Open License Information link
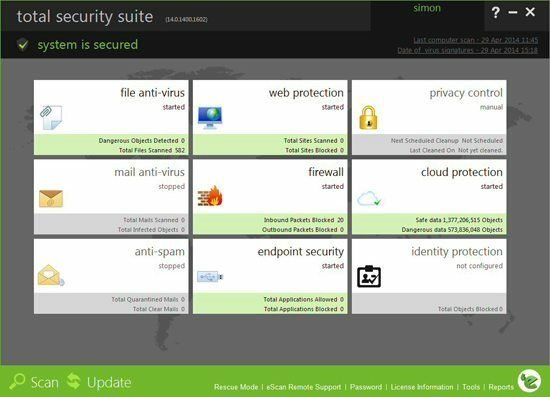550x397 pixels. coord(422,387)
